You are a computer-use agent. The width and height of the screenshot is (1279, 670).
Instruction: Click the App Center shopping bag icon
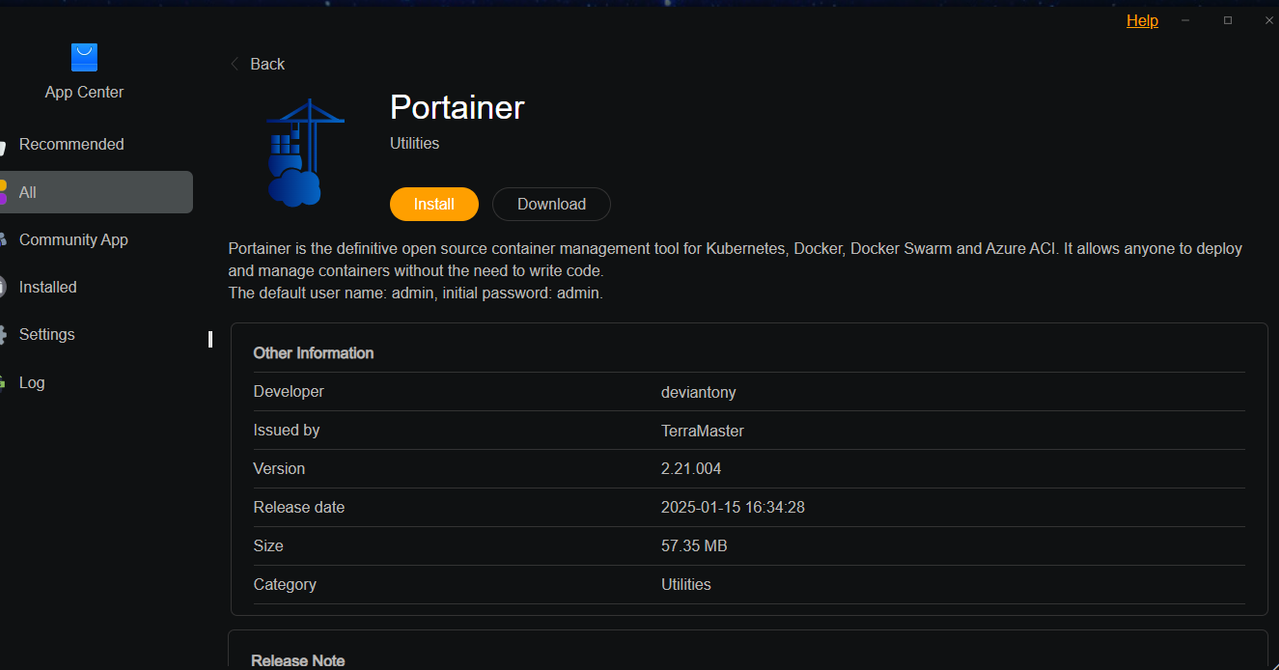tap(84, 57)
